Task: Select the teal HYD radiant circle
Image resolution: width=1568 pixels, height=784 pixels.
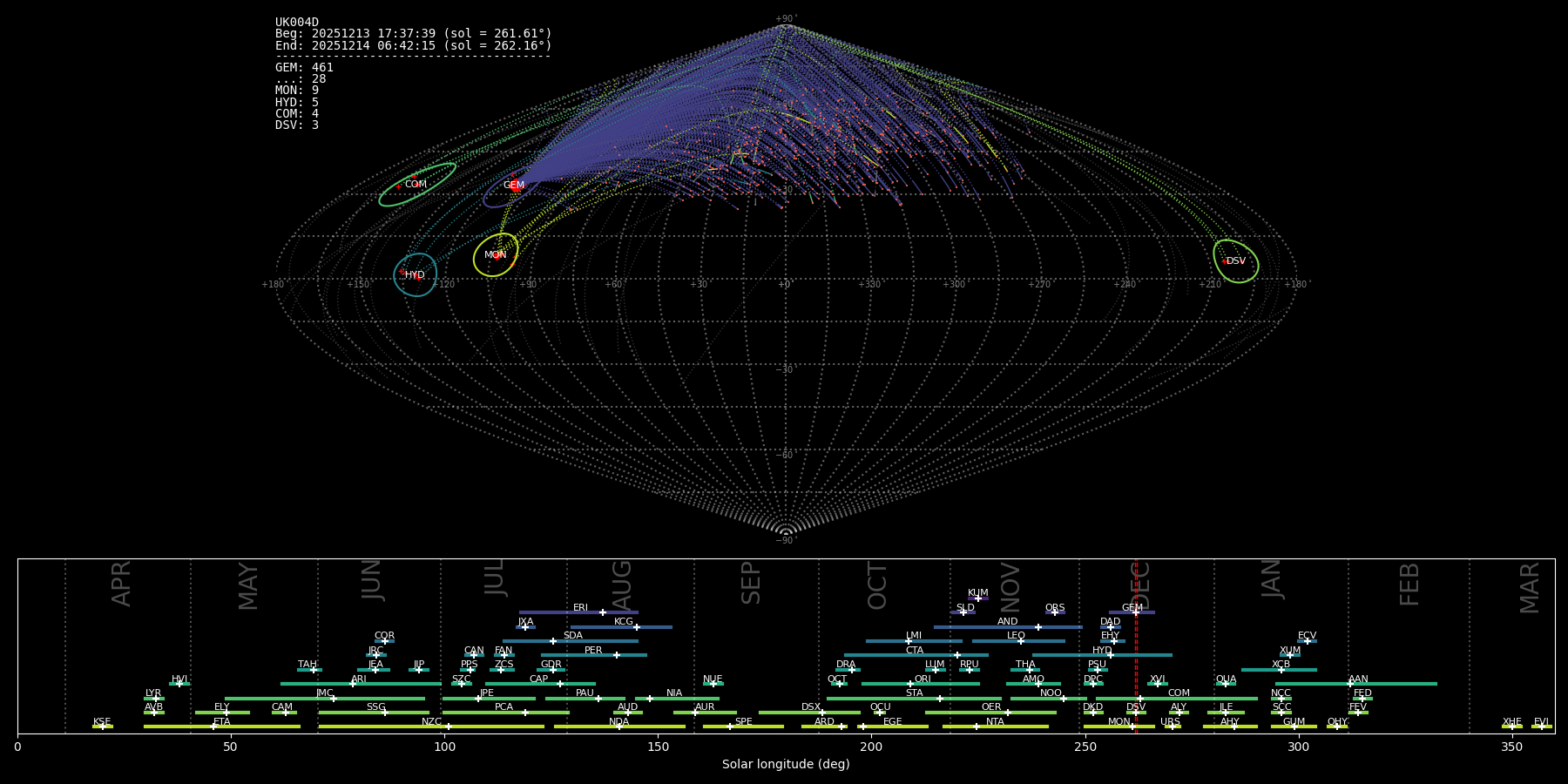Action: tap(415, 274)
